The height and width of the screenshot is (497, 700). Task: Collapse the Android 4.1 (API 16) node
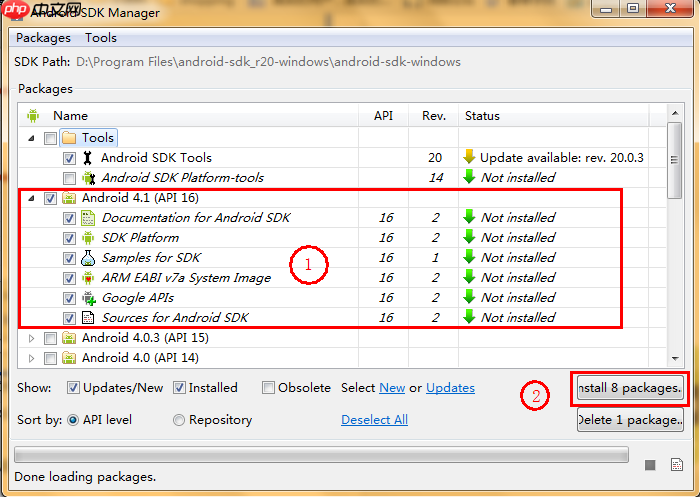32,198
